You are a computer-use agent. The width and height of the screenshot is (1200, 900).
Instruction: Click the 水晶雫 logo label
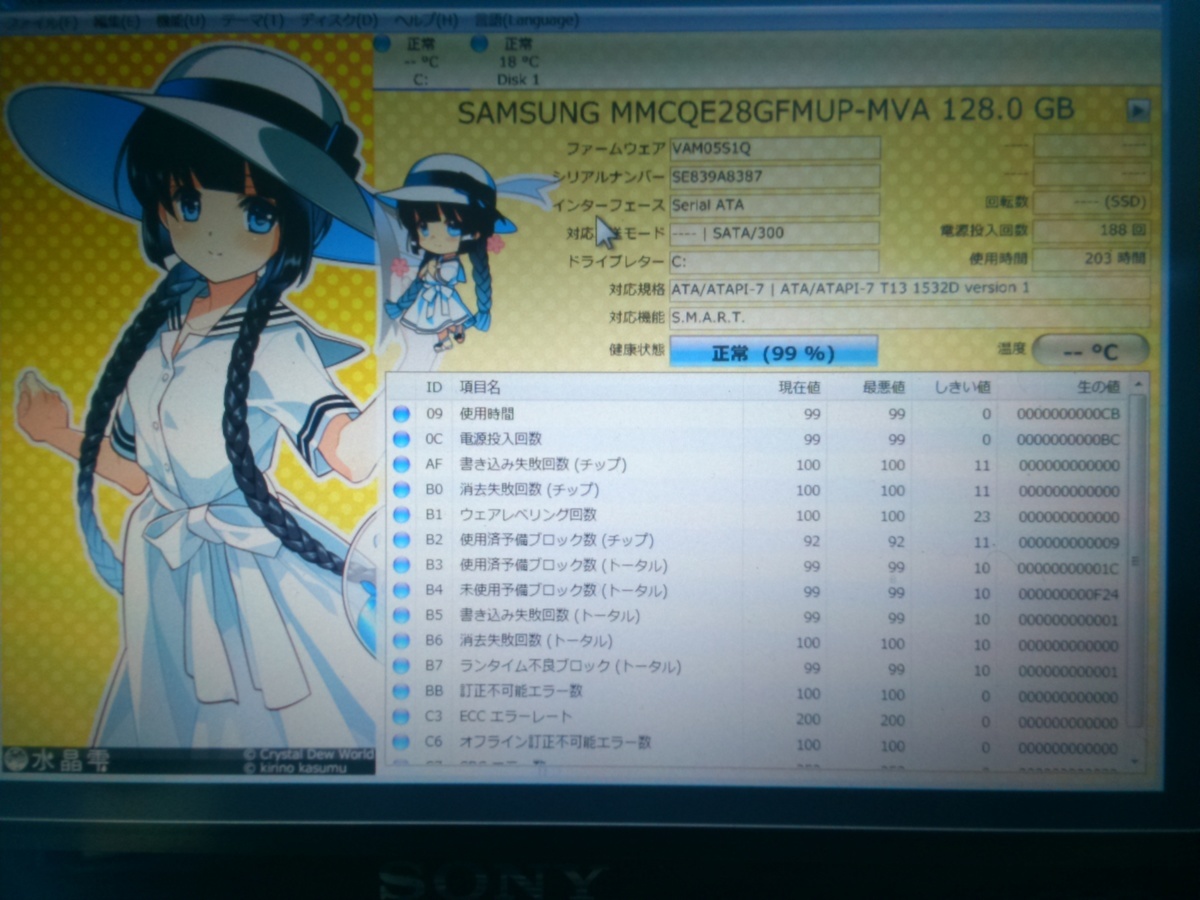[x=58, y=759]
